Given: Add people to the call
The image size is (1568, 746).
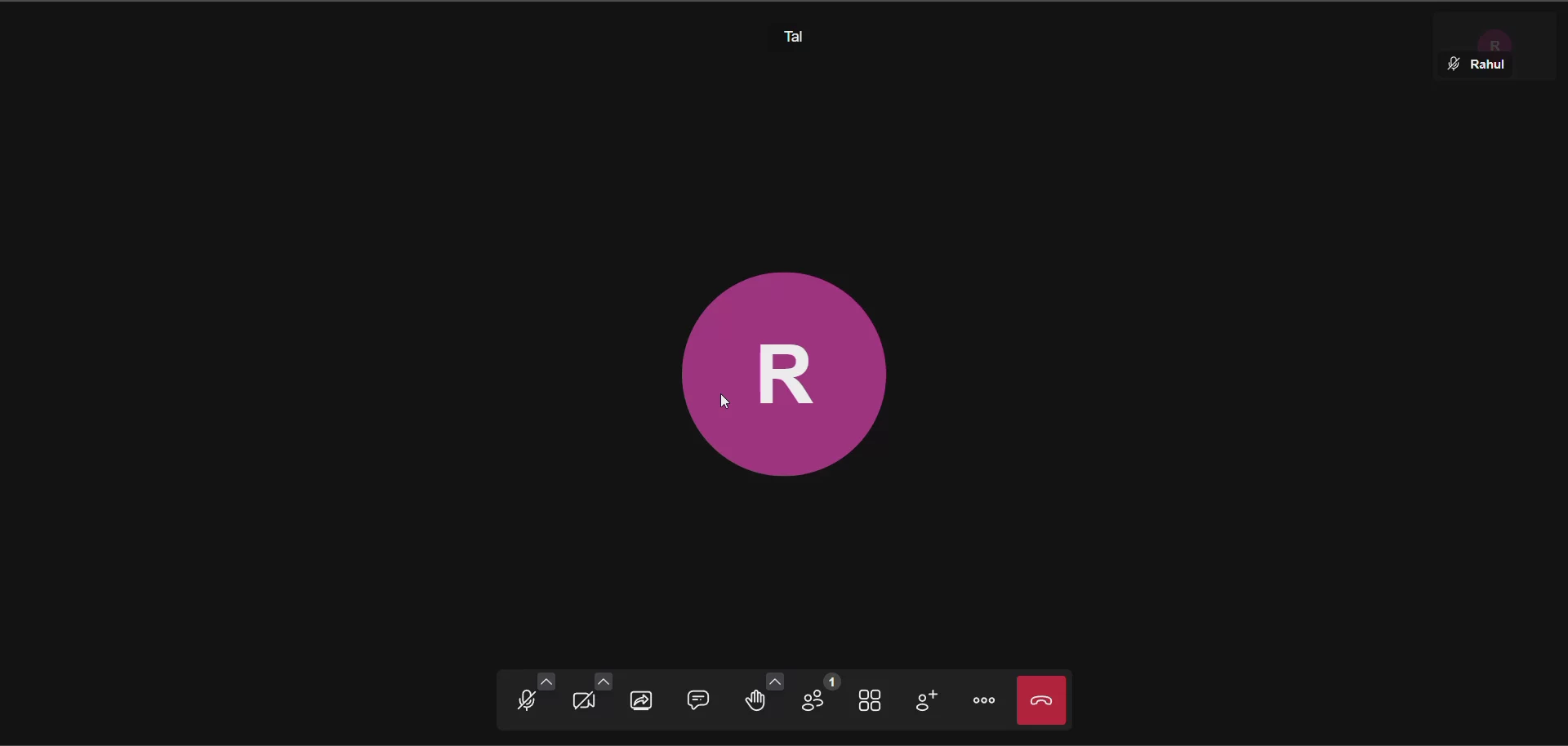Looking at the screenshot, I should click(929, 701).
